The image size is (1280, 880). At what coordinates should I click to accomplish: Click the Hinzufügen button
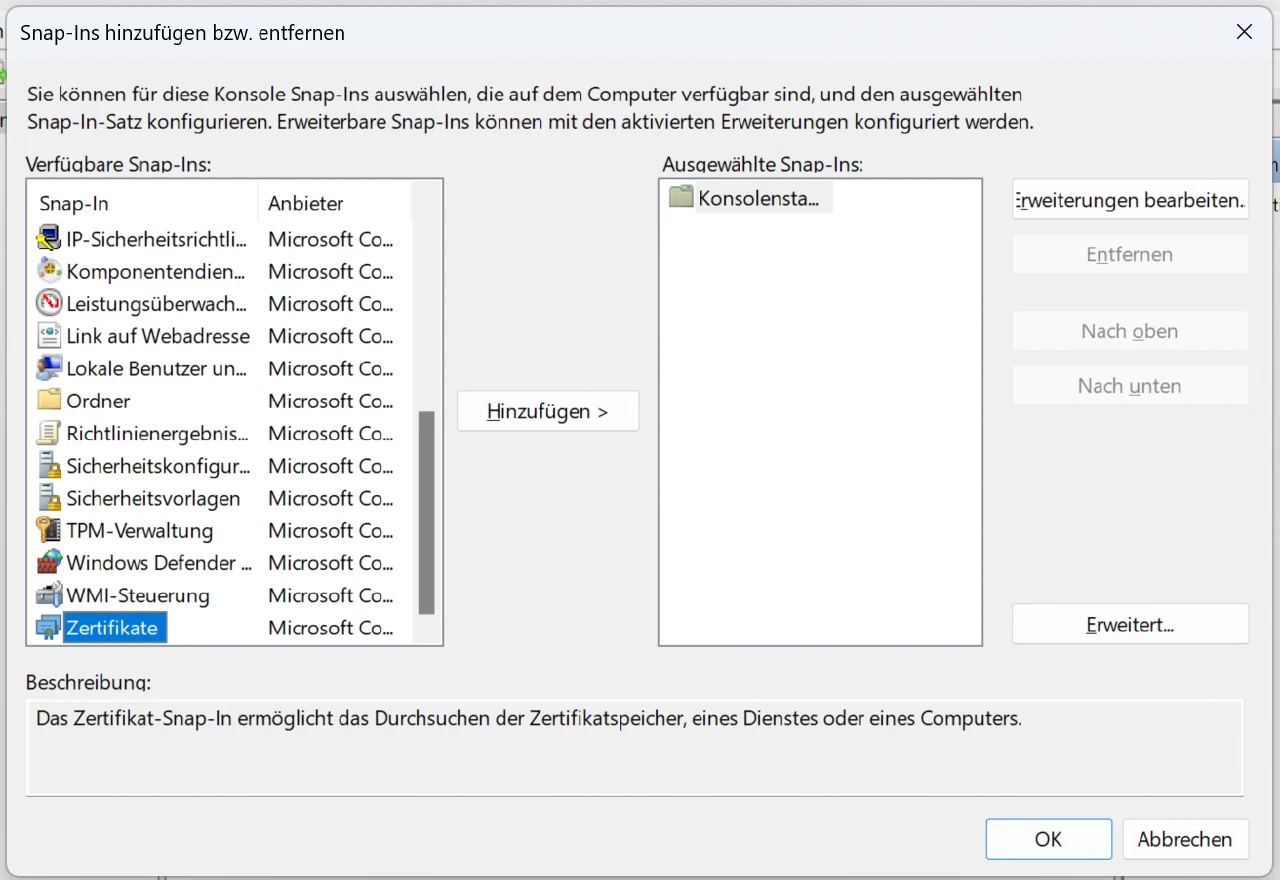pyautogui.click(x=547, y=411)
